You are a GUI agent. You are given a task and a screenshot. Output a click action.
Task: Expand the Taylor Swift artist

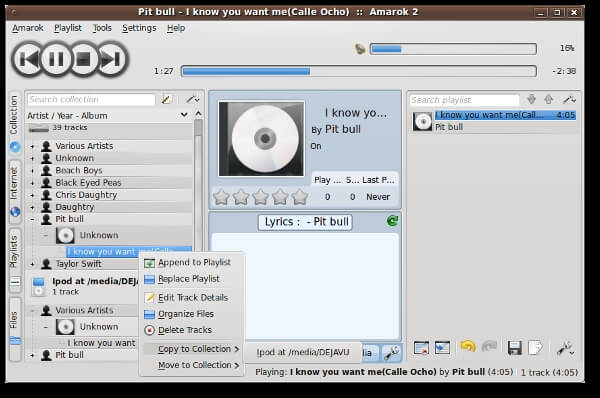[33, 264]
